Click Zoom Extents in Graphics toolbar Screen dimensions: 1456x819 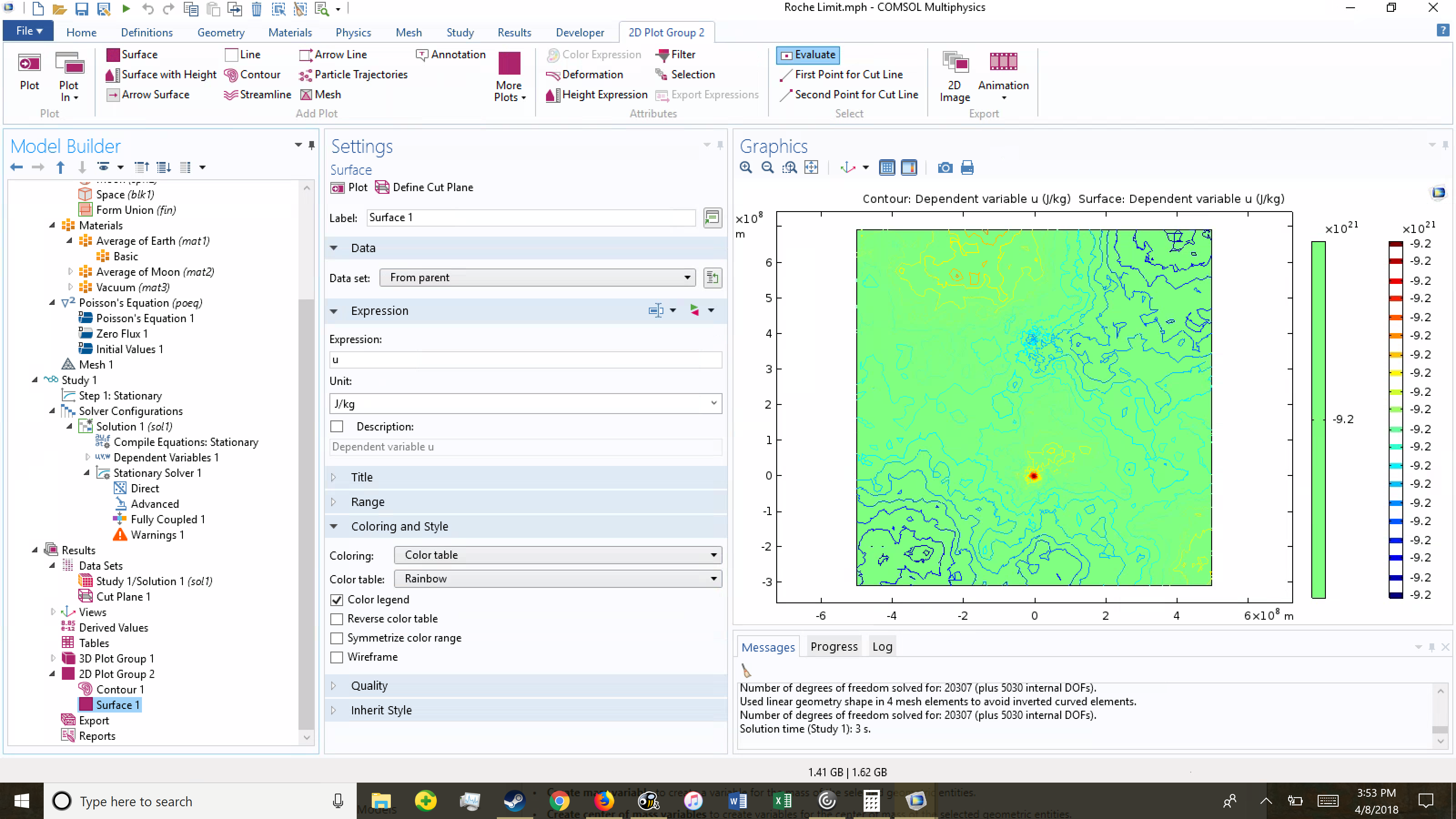coord(811,168)
